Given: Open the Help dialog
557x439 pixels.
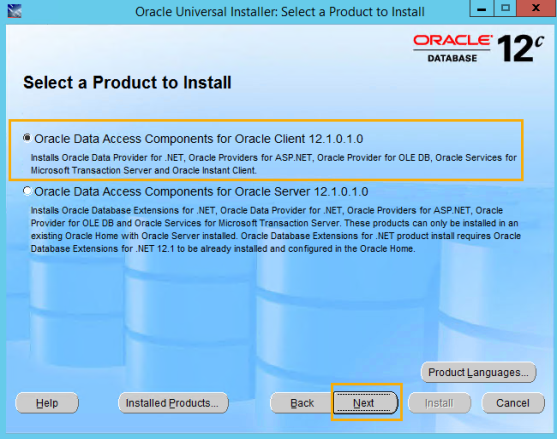Looking at the screenshot, I should pos(47,403).
